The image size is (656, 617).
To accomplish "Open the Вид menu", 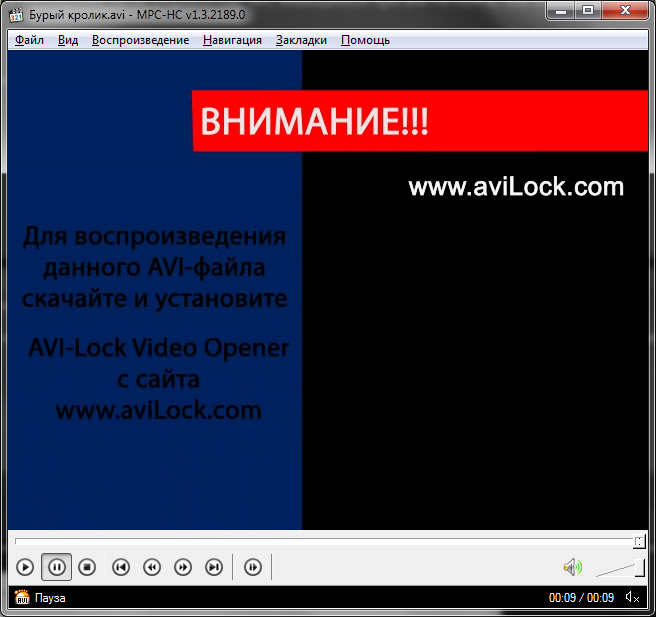I will (x=68, y=40).
